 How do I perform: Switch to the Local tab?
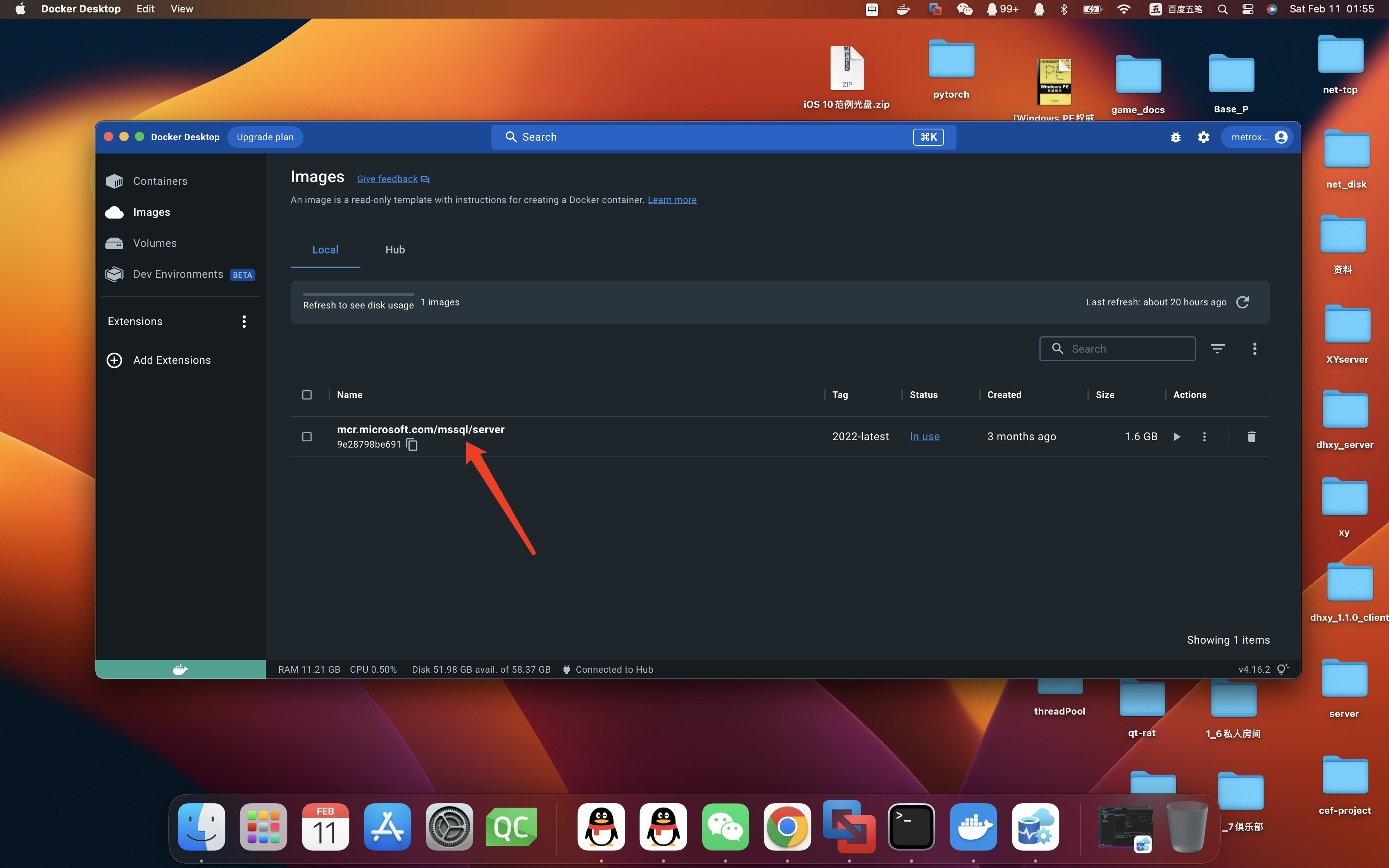[x=326, y=250]
